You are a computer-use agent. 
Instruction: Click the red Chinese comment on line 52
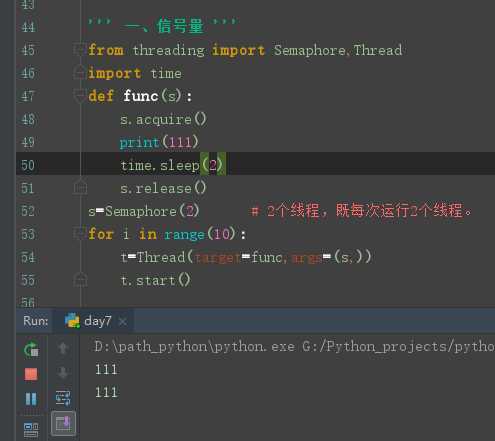[x=362, y=210]
